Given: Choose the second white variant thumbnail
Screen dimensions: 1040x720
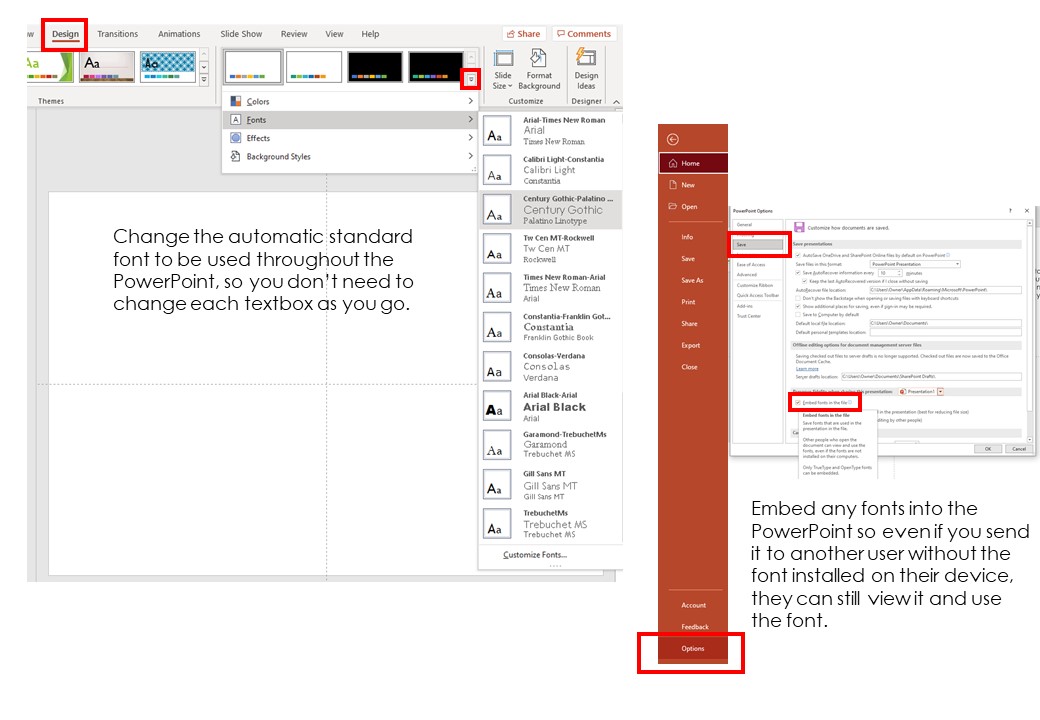Looking at the screenshot, I should coord(314,66).
